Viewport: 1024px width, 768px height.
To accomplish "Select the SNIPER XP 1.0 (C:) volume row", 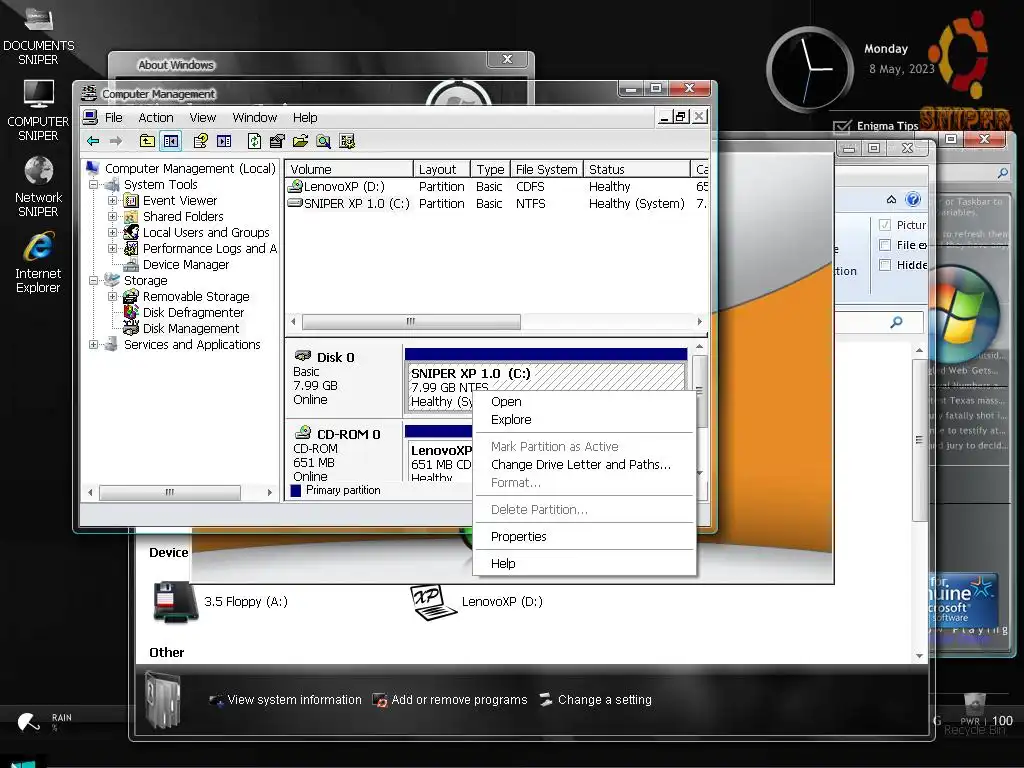I will point(497,204).
